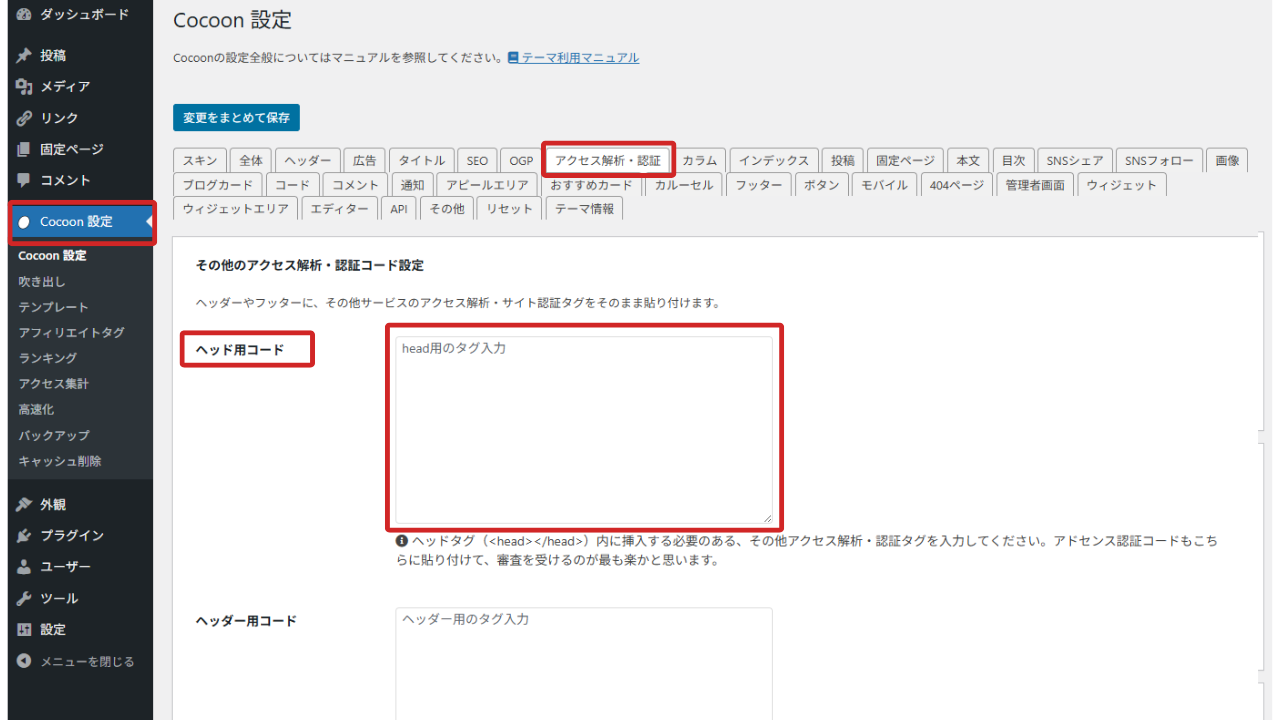Click the plug icon beside プラグイン
The image size is (1280, 720).
point(25,536)
